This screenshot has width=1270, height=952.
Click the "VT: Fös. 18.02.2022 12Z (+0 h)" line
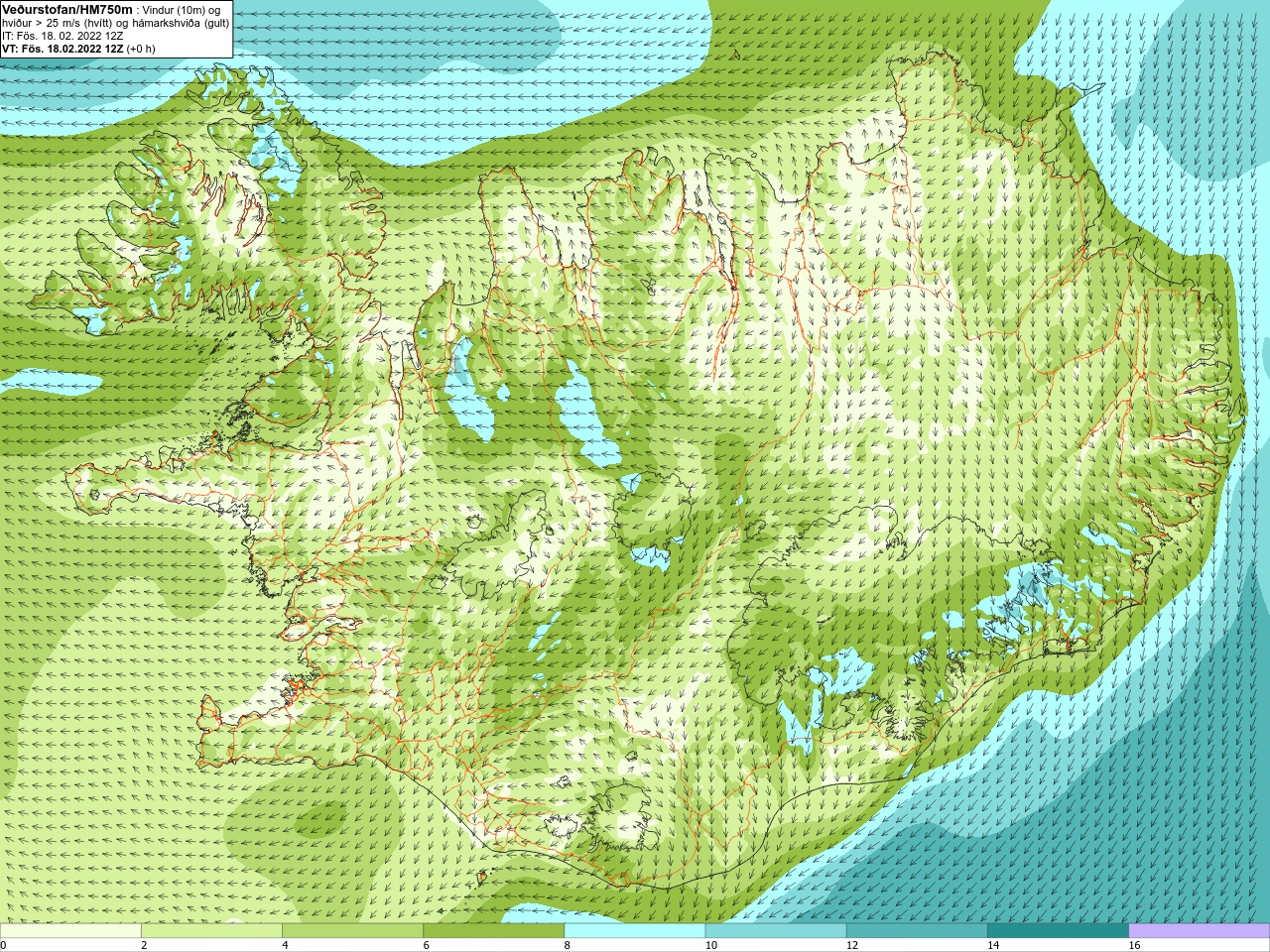tap(78, 49)
